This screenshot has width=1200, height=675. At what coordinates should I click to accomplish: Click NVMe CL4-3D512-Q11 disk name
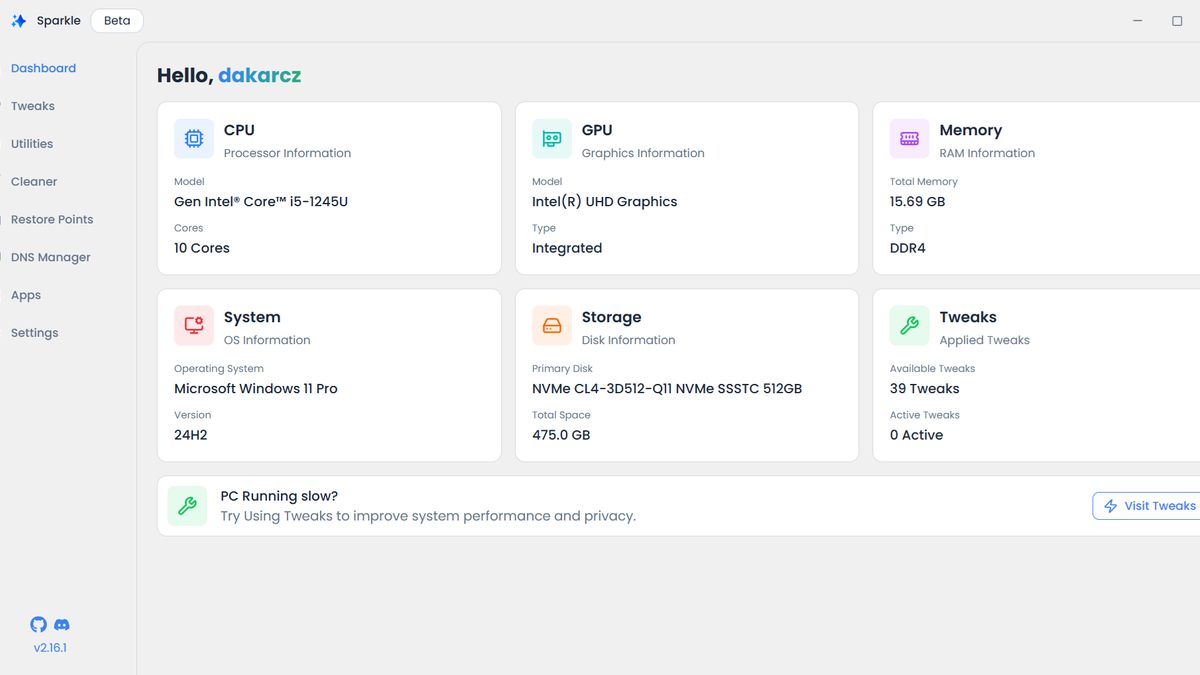coord(667,388)
